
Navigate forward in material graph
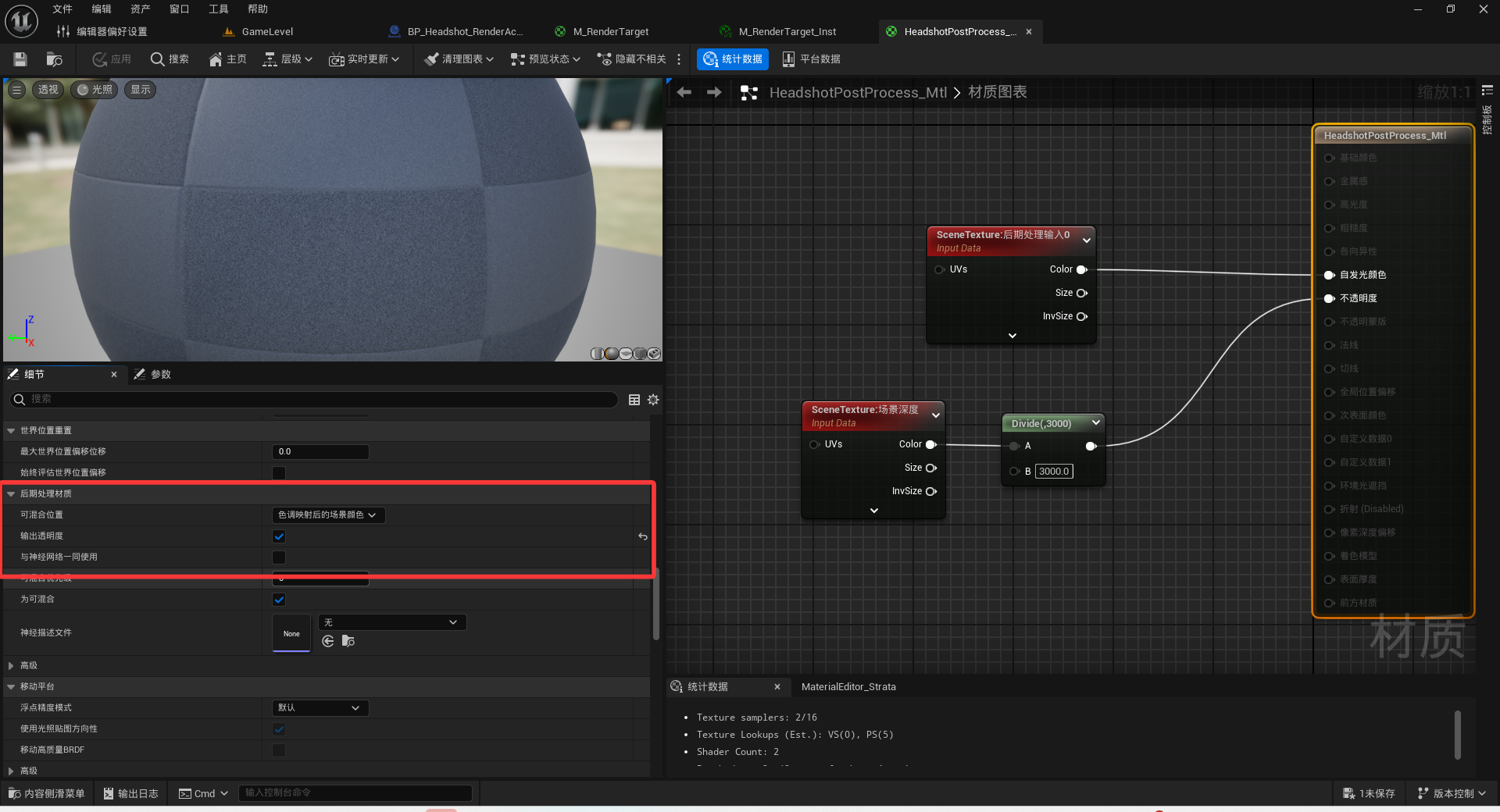tap(714, 92)
